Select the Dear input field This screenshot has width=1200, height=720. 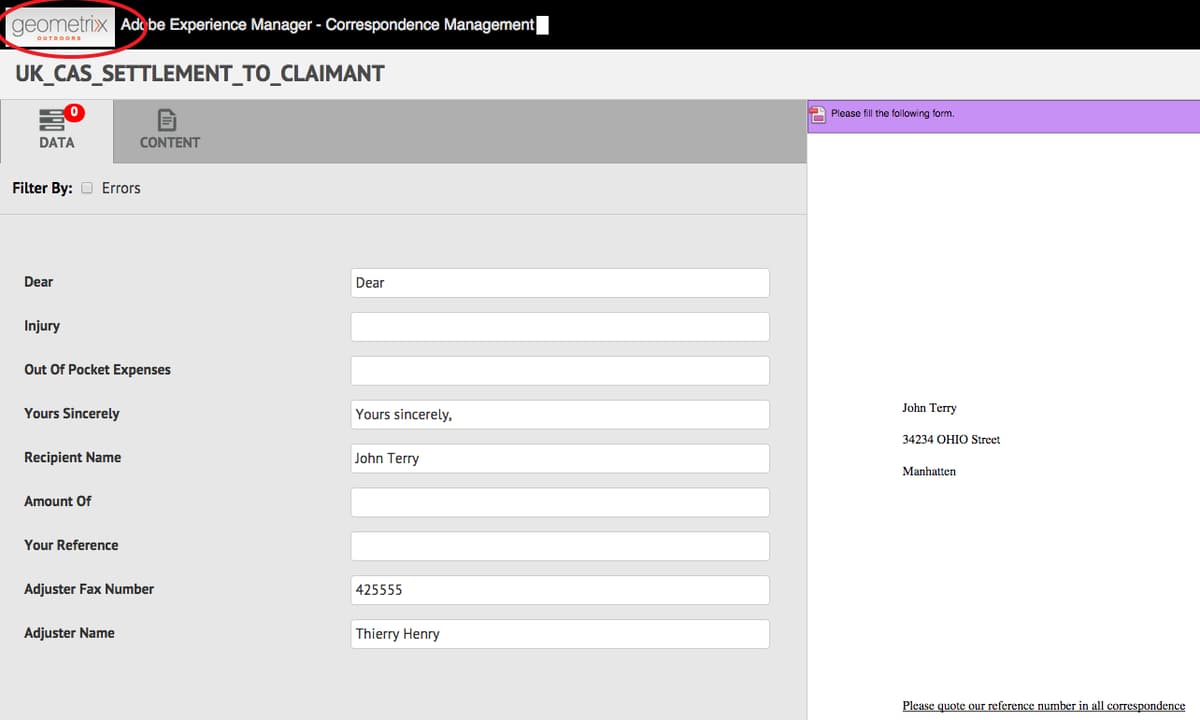(x=559, y=282)
